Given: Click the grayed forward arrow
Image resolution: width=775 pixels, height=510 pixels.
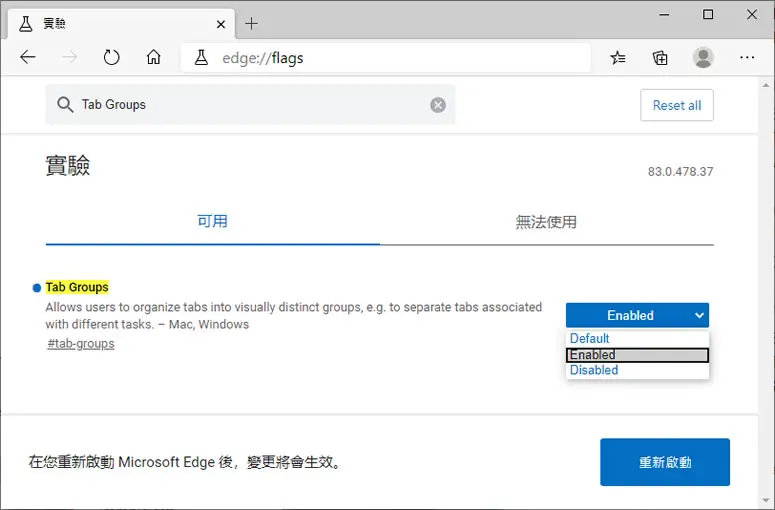Looking at the screenshot, I should (x=69, y=57).
